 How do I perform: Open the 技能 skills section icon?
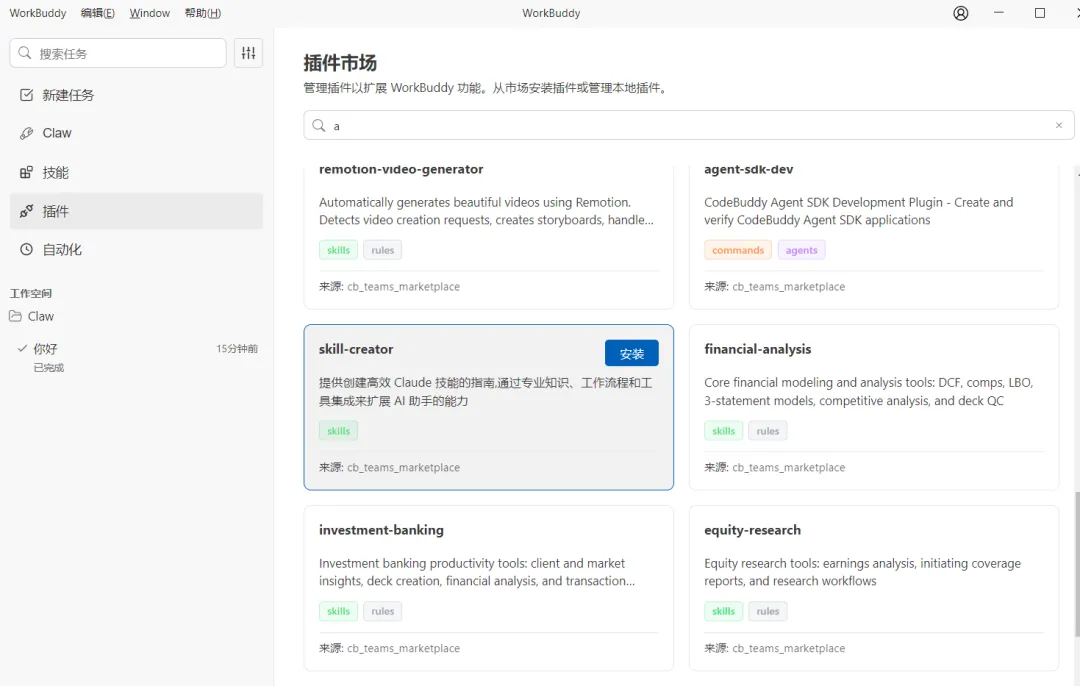pos(27,172)
